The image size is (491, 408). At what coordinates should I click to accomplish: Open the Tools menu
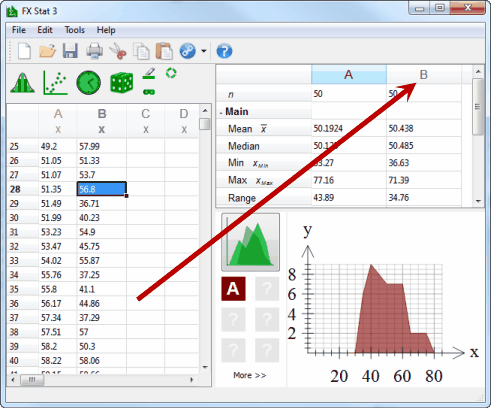(75, 30)
